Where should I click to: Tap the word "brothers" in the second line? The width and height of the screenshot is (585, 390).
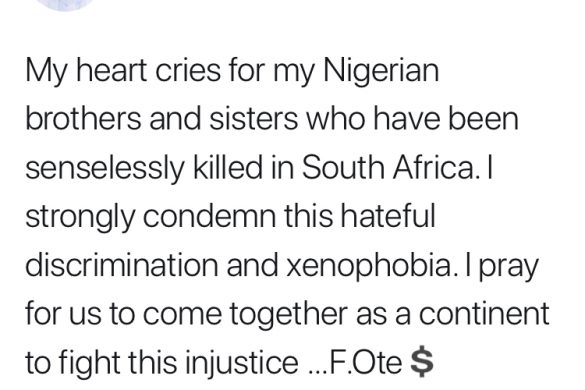[x=83, y=119]
